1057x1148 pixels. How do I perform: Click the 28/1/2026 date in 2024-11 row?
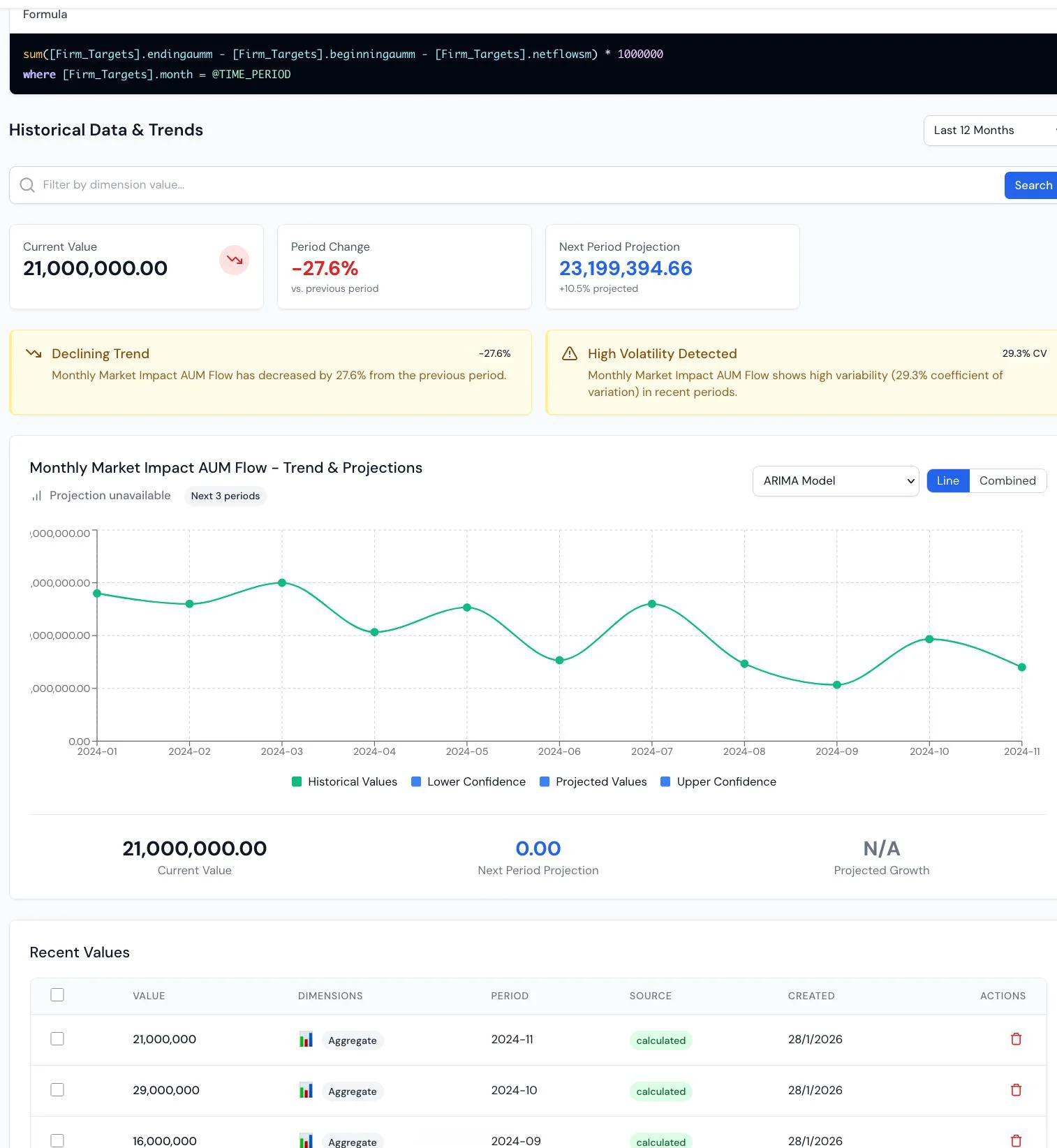815,1039
